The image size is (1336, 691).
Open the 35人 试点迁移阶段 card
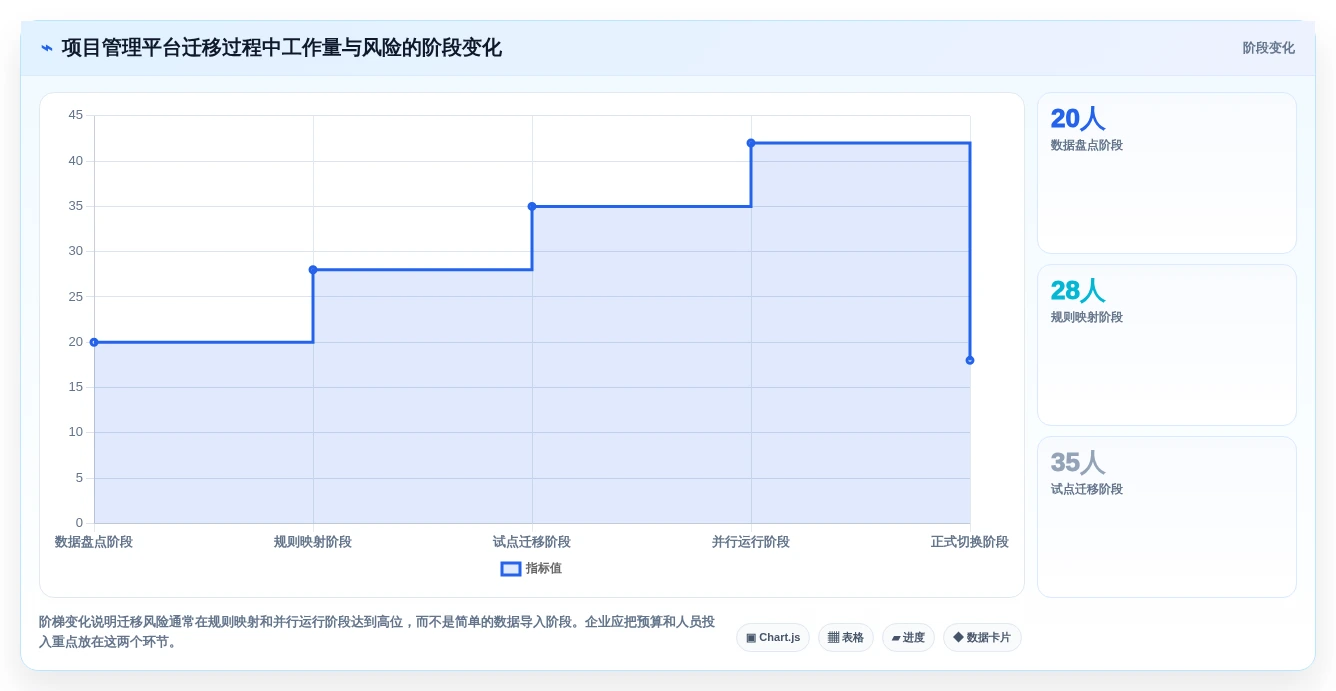[x=1167, y=517]
